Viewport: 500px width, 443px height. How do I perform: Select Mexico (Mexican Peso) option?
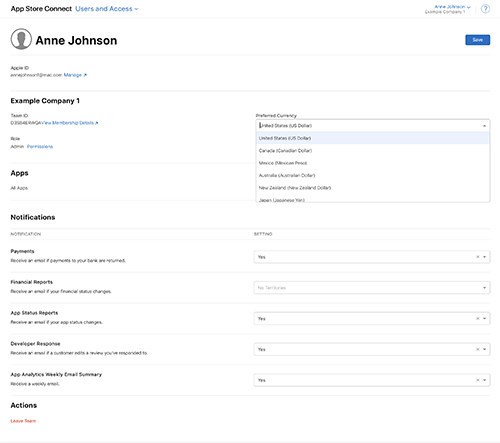373,163
